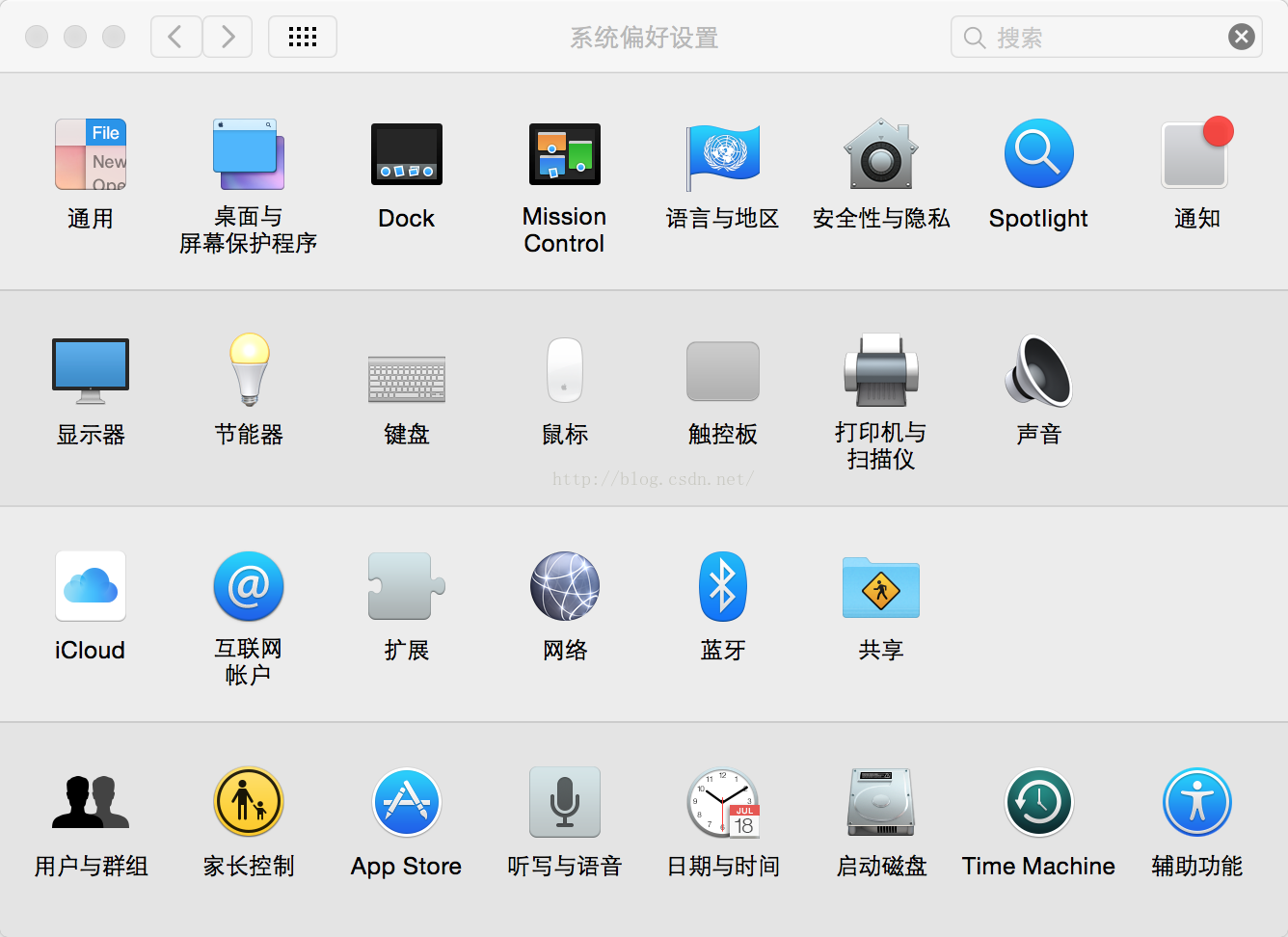Click the window minimize traffic light
This screenshot has width=1288, height=937.
pyautogui.click(x=75, y=37)
